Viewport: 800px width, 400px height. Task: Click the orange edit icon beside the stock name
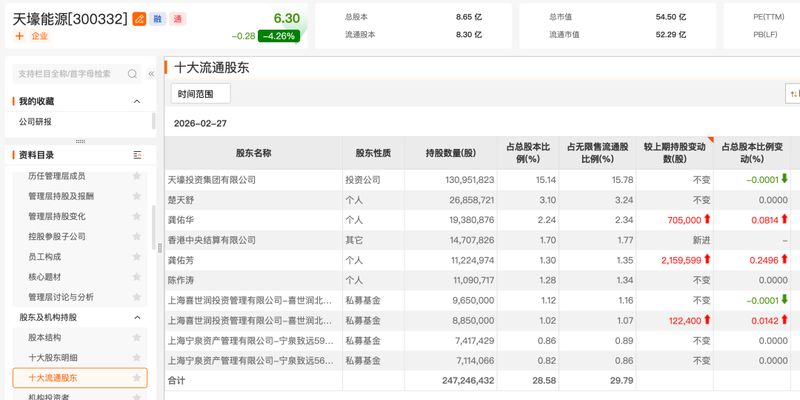pyautogui.click(x=140, y=19)
